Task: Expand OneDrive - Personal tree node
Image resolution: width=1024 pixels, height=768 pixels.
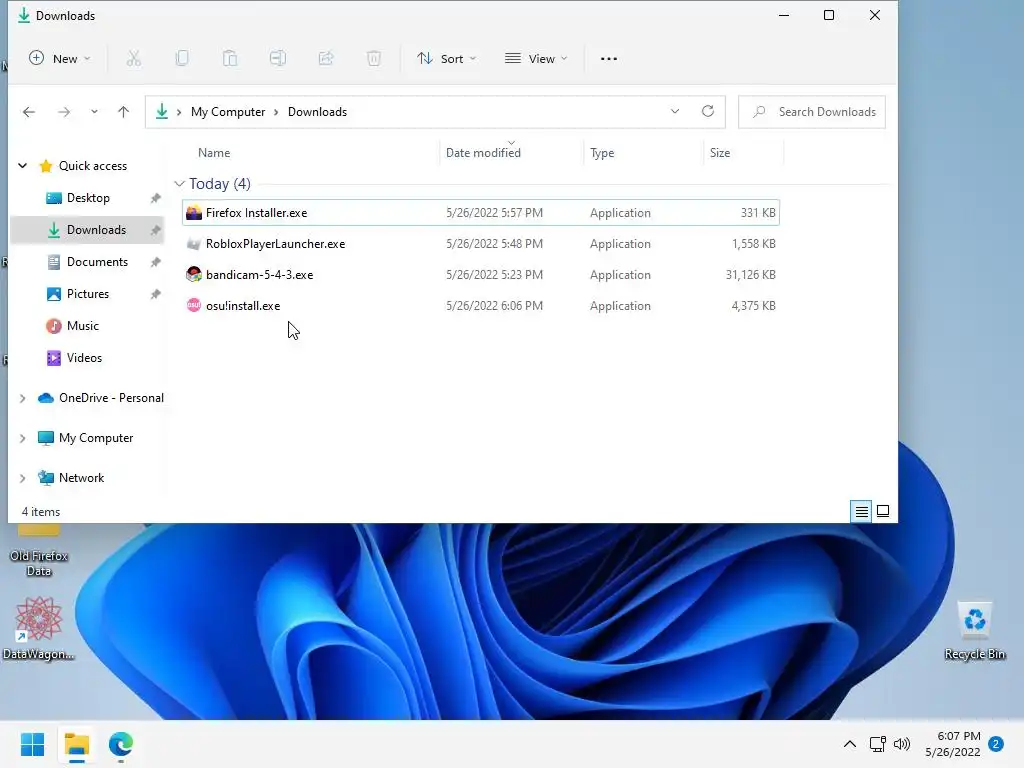Action: [x=22, y=398]
